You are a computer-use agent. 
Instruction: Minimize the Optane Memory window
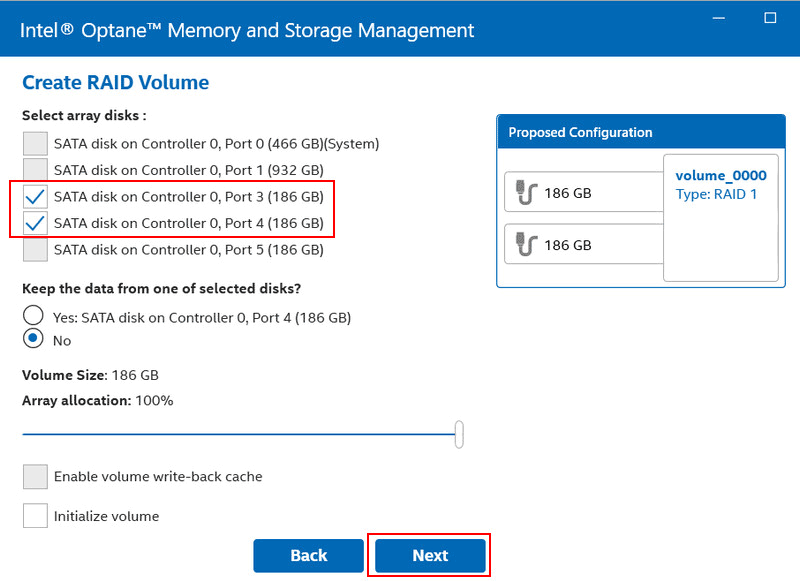[x=720, y=17]
